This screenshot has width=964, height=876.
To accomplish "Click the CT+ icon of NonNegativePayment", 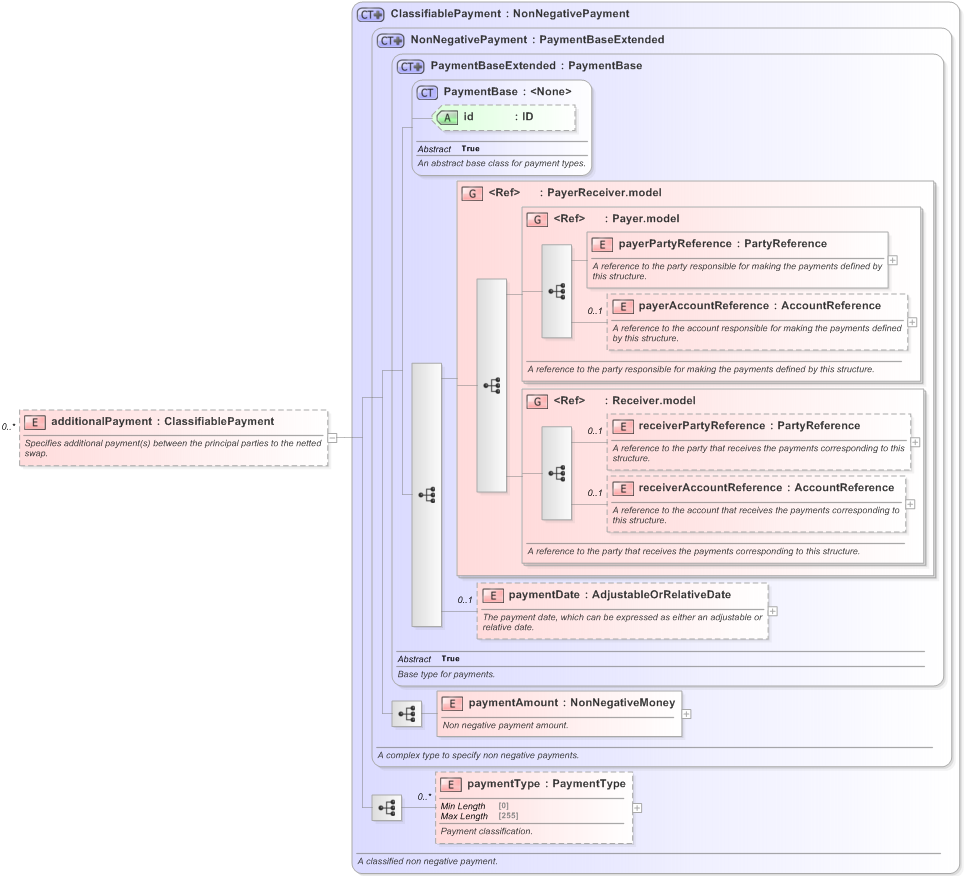I will (390, 41).
